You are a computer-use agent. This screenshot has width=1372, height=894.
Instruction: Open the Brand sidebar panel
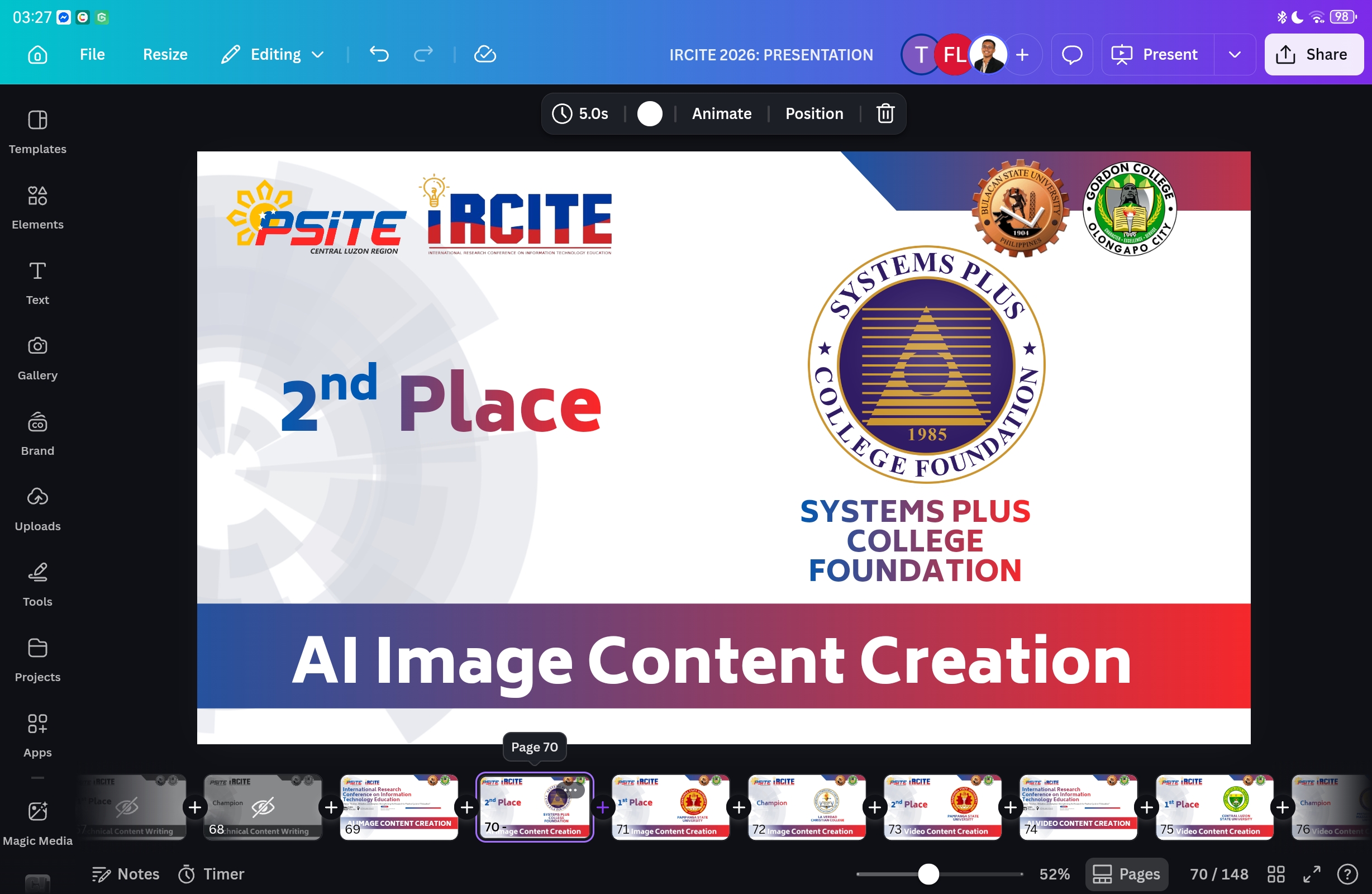click(37, 434)
